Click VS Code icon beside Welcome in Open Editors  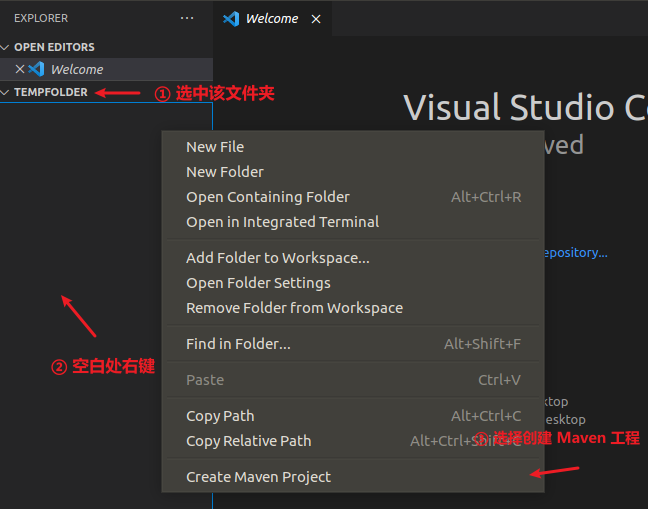36,69
